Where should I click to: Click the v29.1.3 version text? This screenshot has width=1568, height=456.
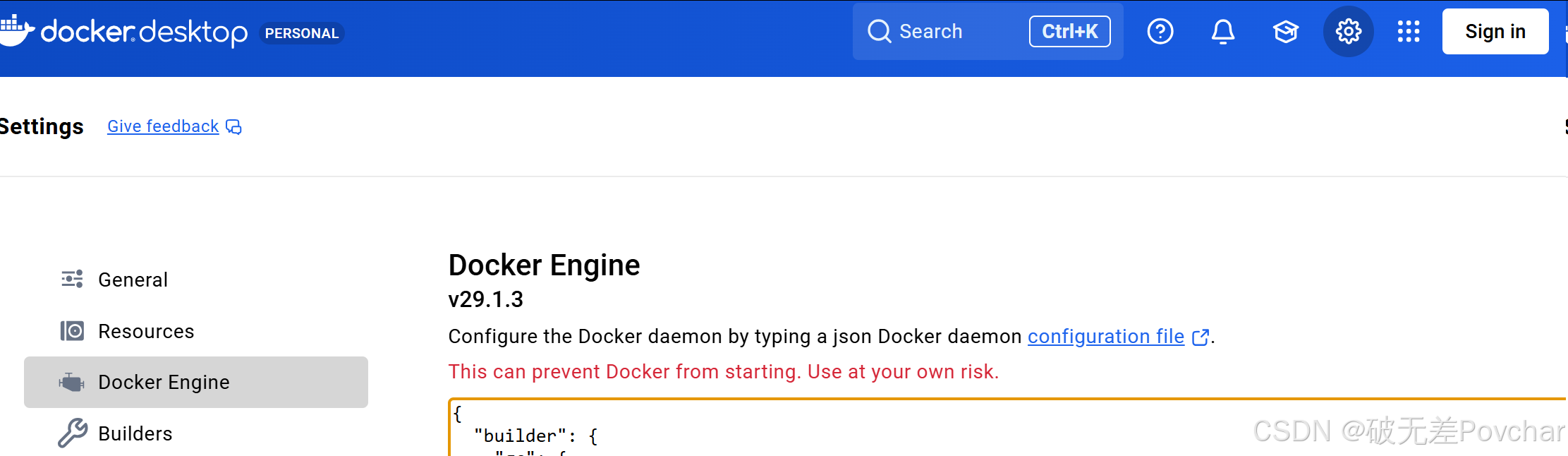(486, 299)
